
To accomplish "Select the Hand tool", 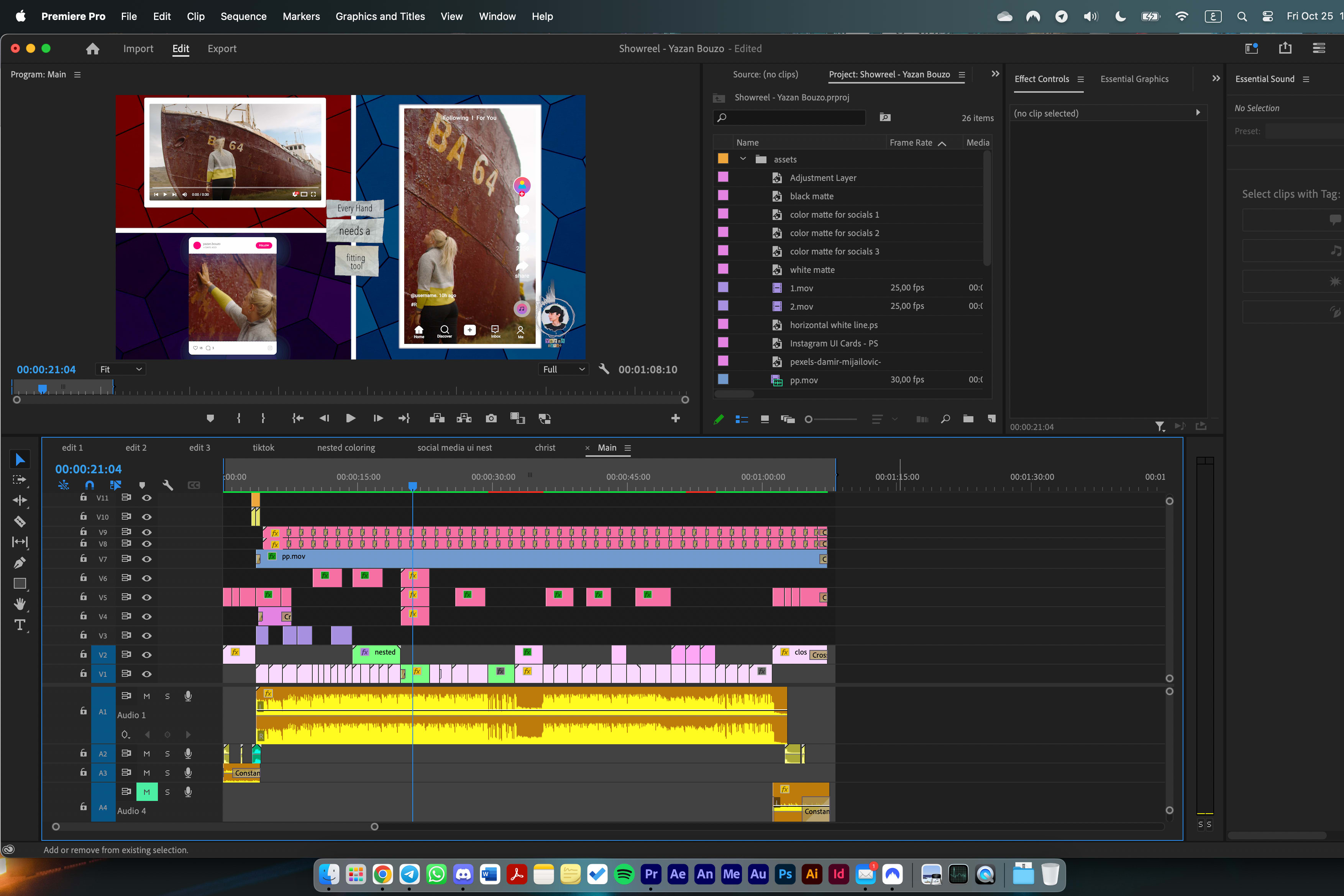I will tap(20, 604).
